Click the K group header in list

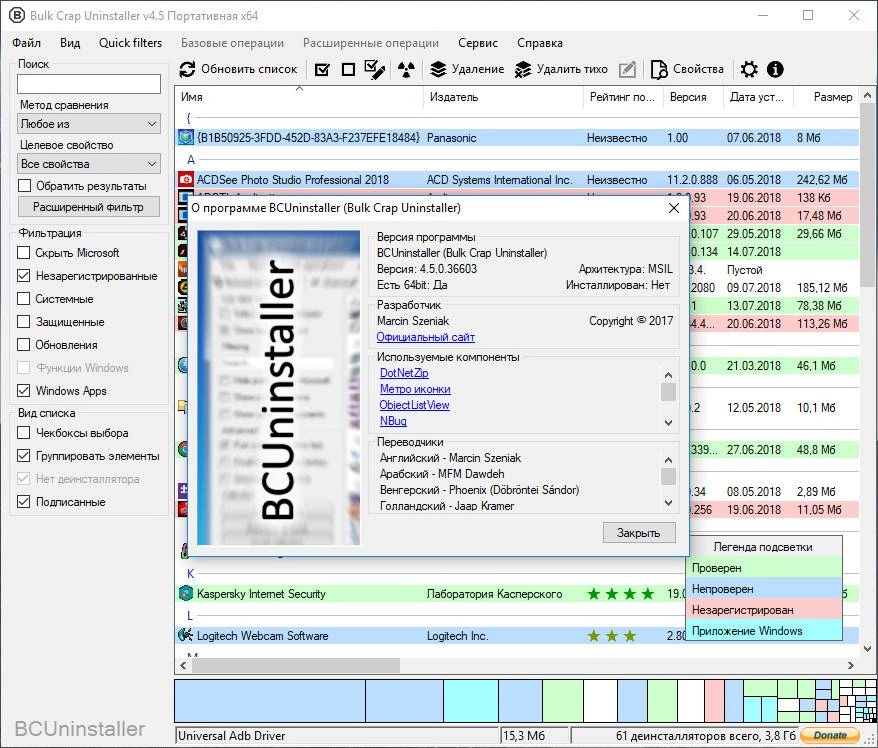coord(191,574)
